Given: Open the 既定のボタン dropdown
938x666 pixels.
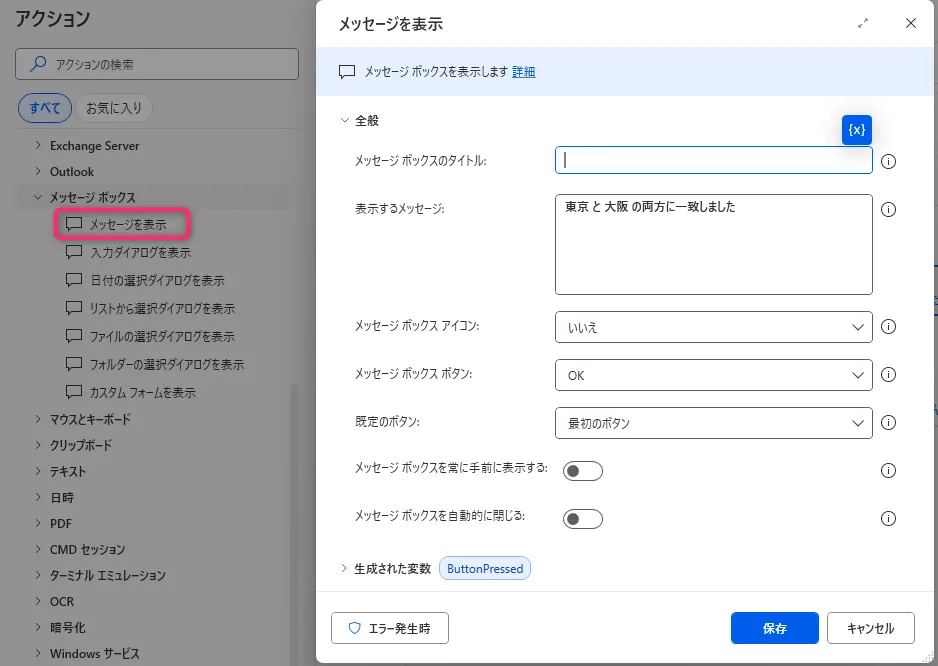Looking at the screenshot, I should coord(713,423).
